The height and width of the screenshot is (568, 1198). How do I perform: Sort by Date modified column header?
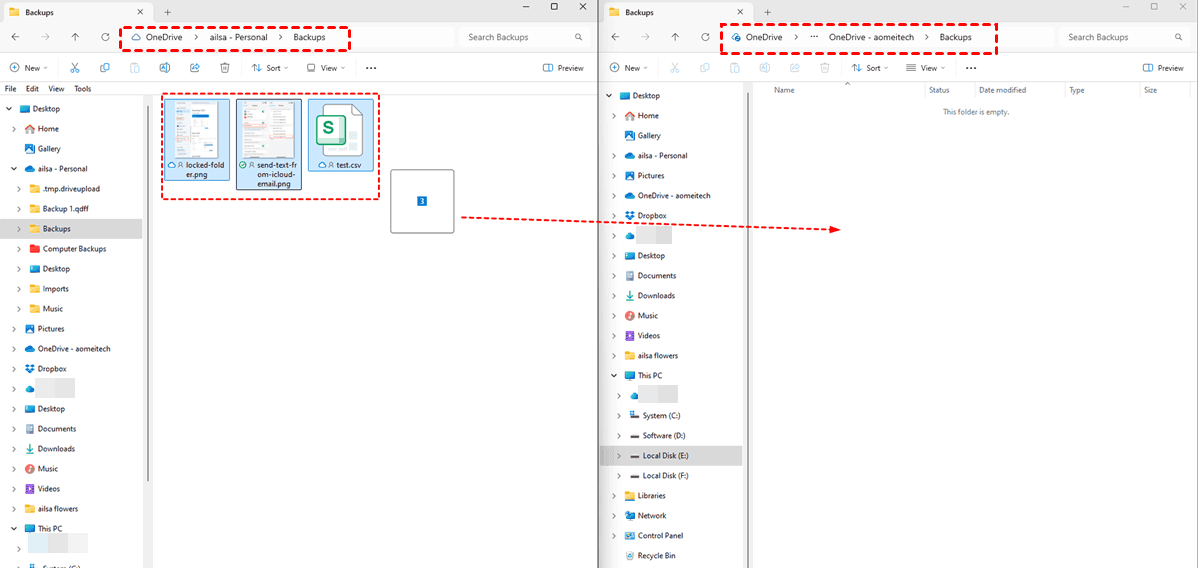coord(1002,90)
